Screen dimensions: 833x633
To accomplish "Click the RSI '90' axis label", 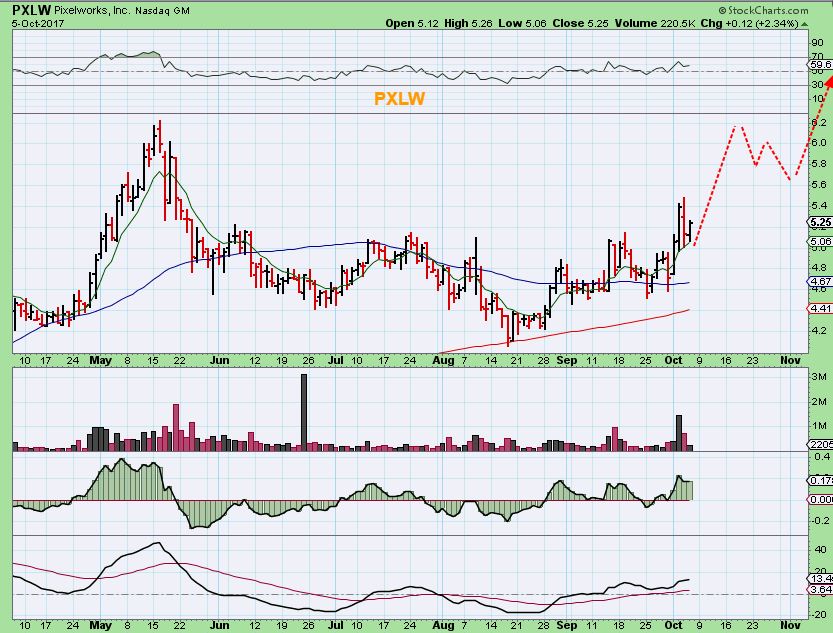I will [x=818, y=42].
